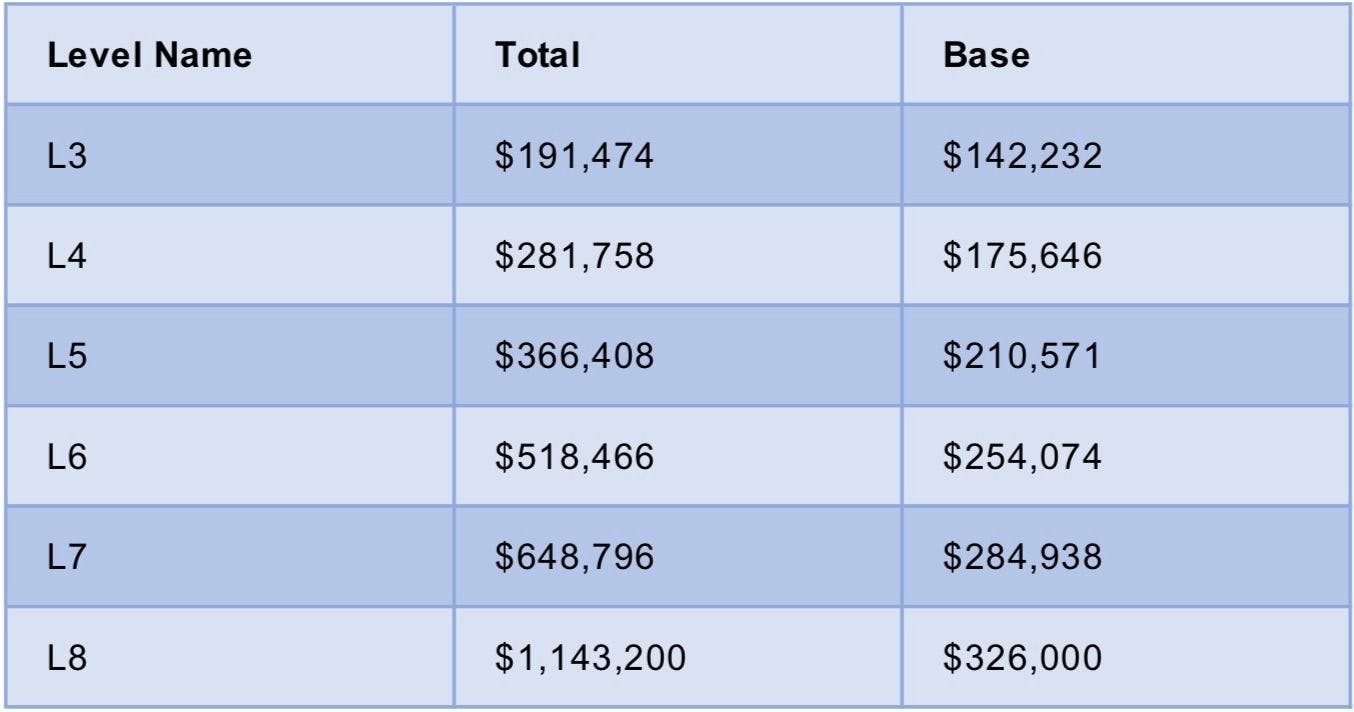1354x712 pixels.
Task: Select the $1,143,200 total cell
Action: (x=591, y=657)
